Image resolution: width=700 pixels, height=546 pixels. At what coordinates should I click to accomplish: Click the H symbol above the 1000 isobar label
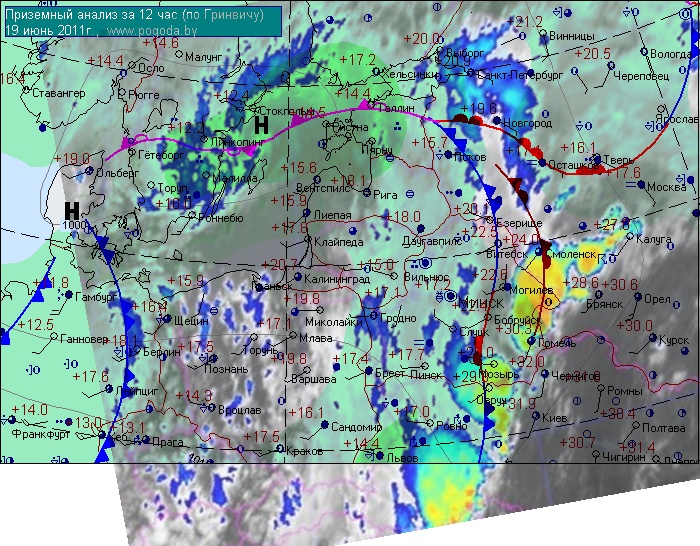(72, 210)
